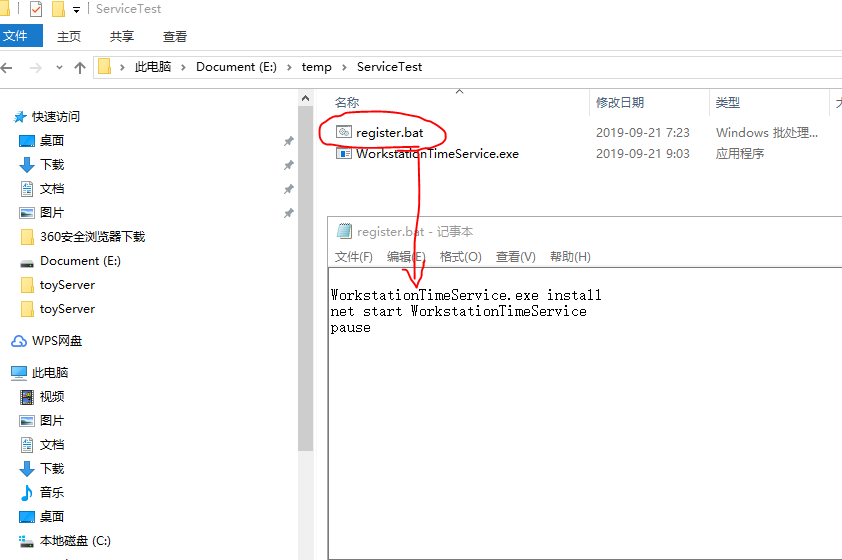Screen dimensions: 842x560
Task: Sort files by the 名称 column header
Action: [347, 103]
